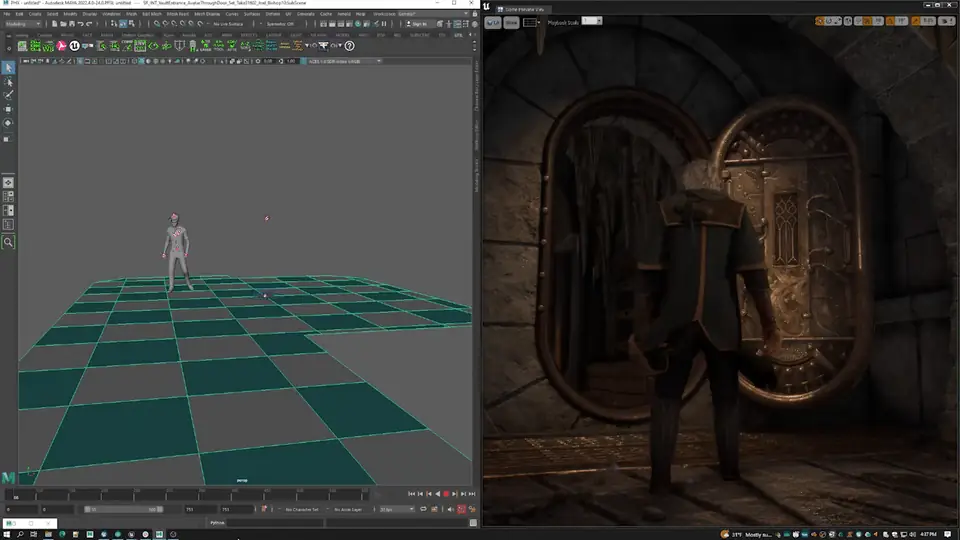Toggle No Live Surface field
960x540 pixels.
click(x=228, y=24)
